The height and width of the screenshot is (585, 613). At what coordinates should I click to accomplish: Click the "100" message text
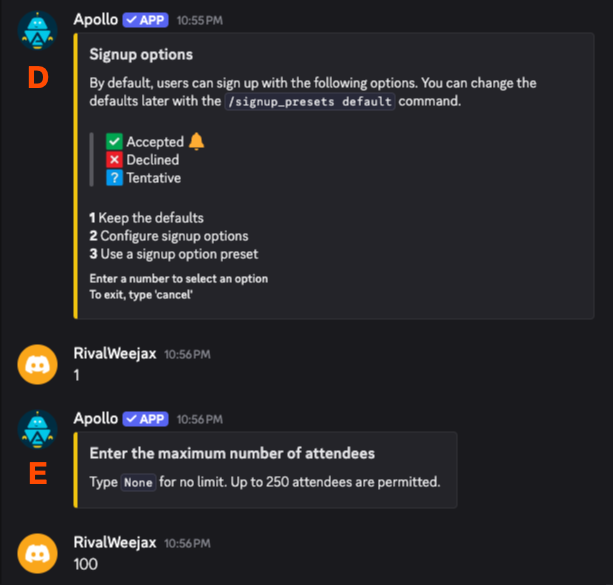86,564
